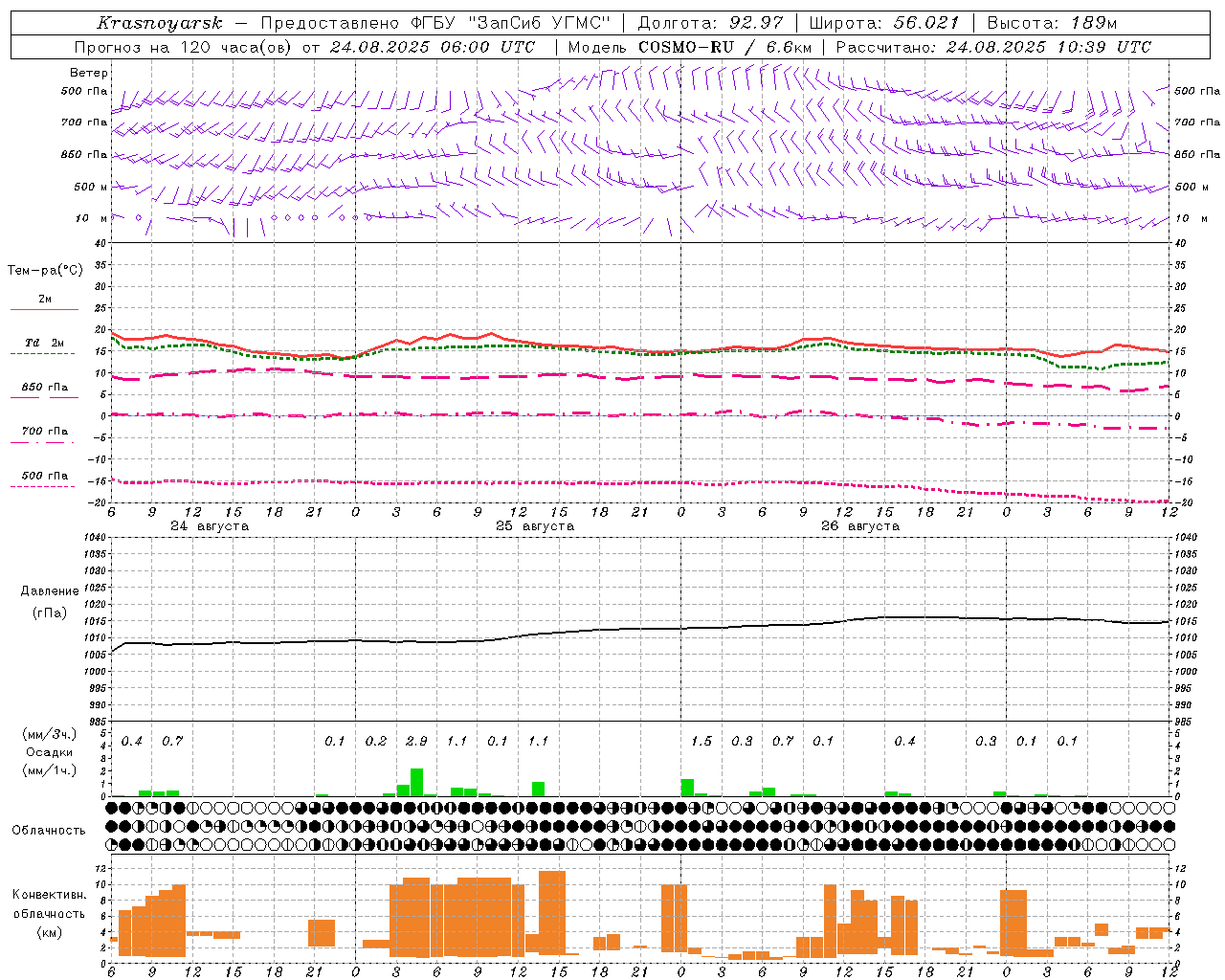
Task: Click the '1.5' precipitation total value
Action: coord(702,741)
